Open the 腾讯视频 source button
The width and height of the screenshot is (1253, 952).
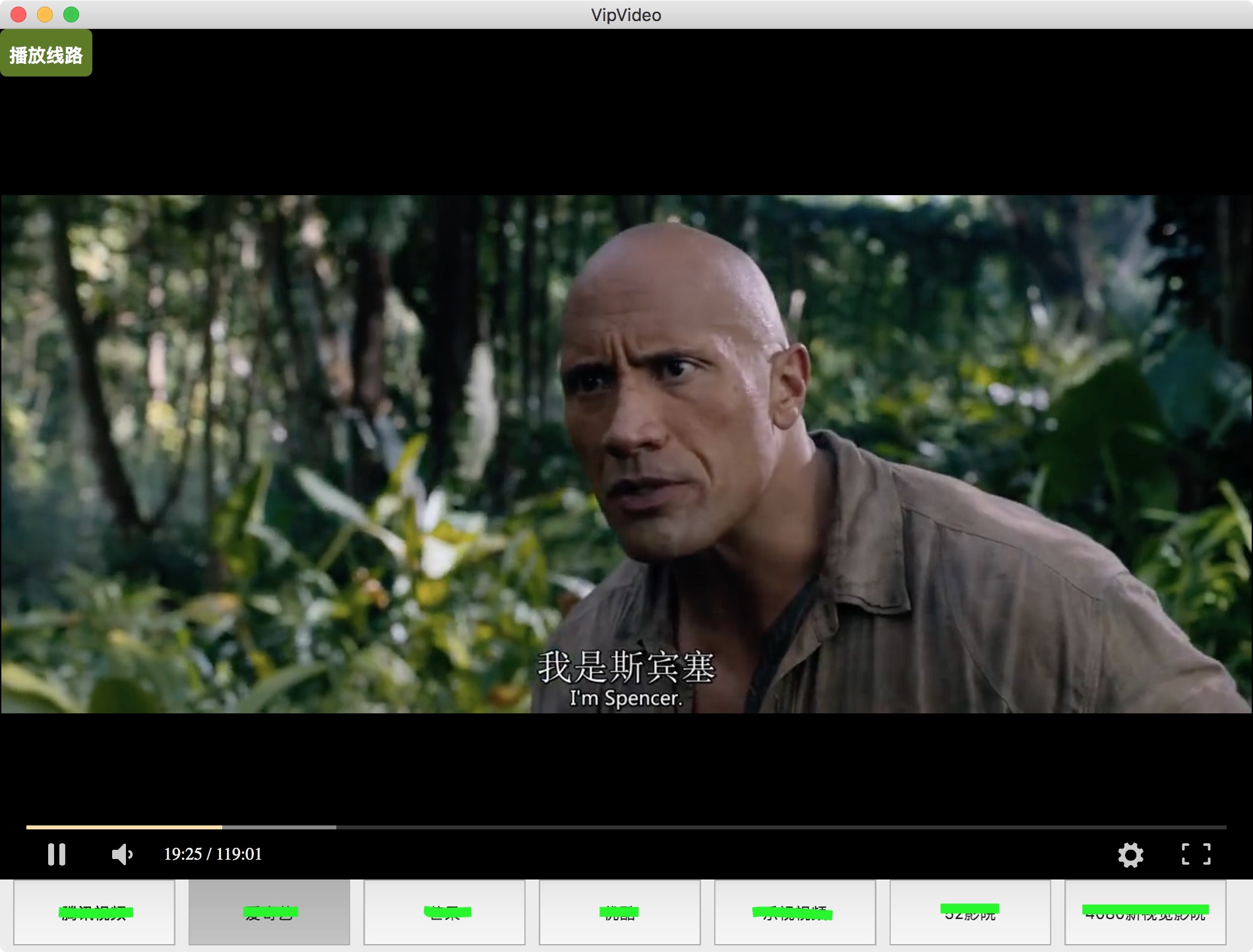[x=94, y=912]
